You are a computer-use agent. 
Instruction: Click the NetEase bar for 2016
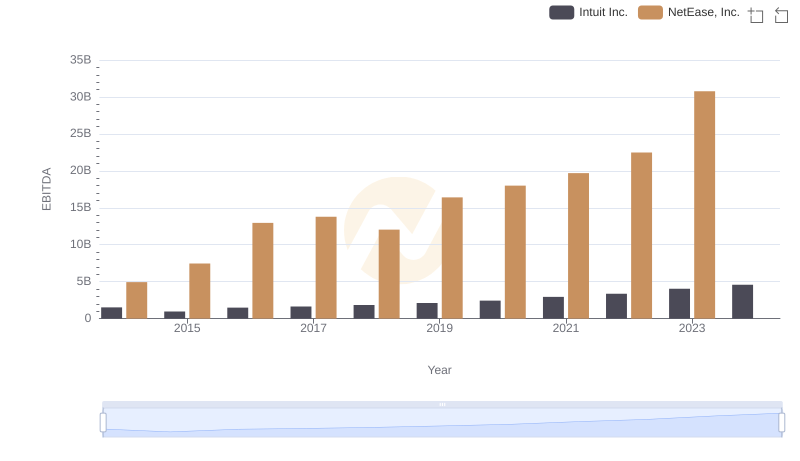pyautogui.click(x=263, y=271)
